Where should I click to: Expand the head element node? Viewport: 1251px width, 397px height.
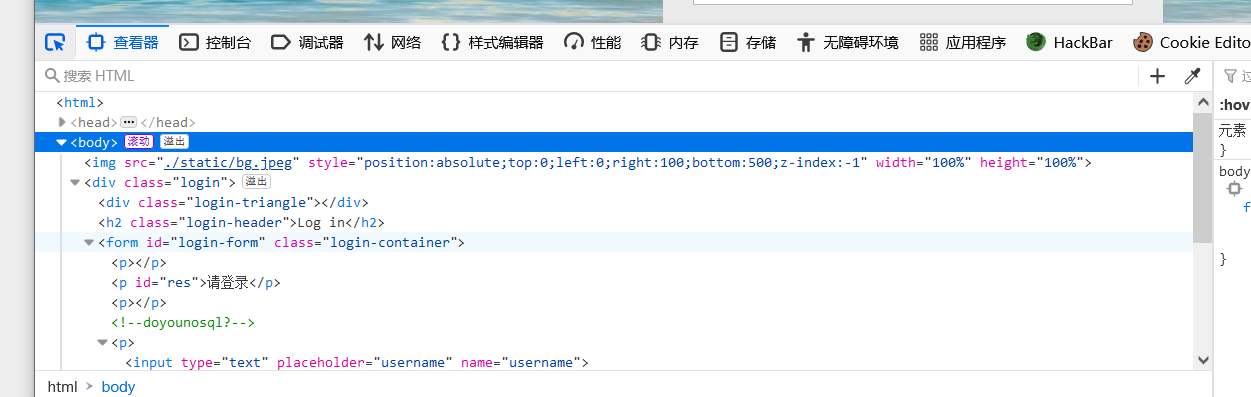coord(62,122)
